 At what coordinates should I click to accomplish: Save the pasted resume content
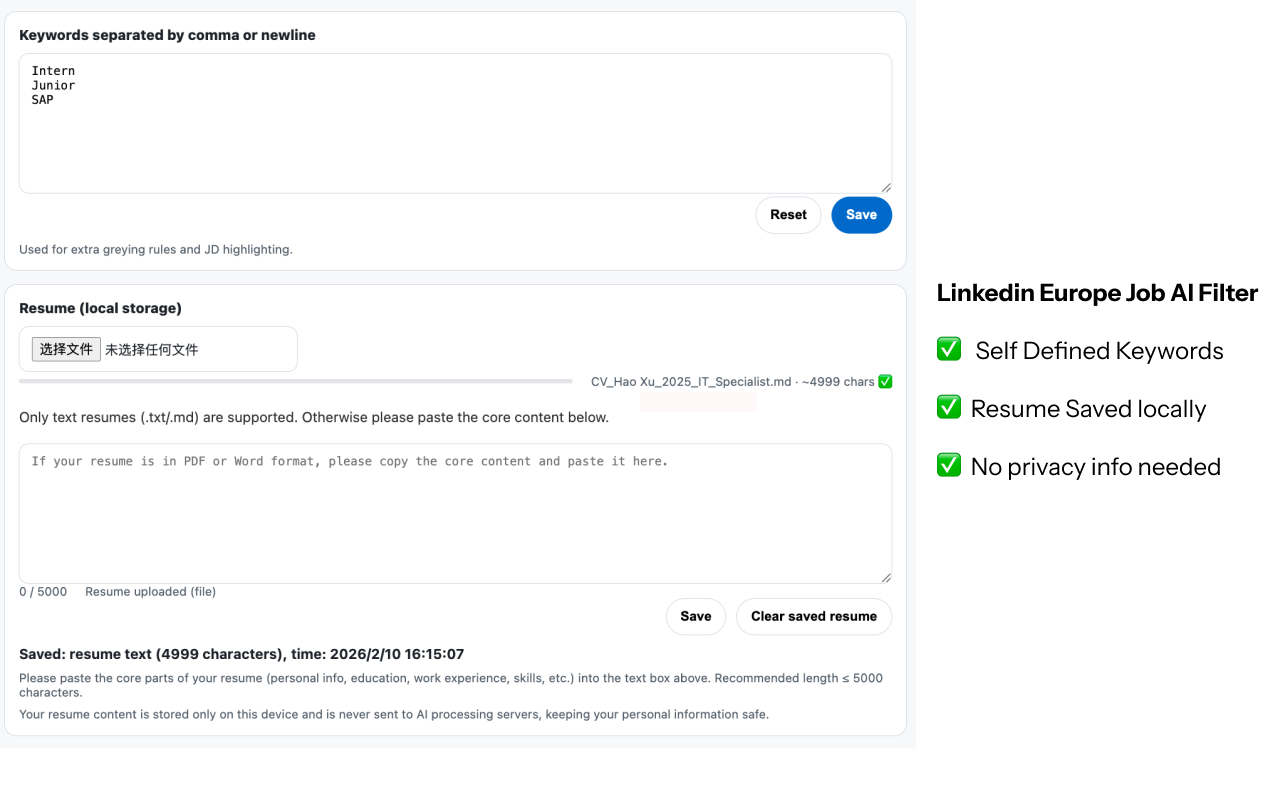696,616
